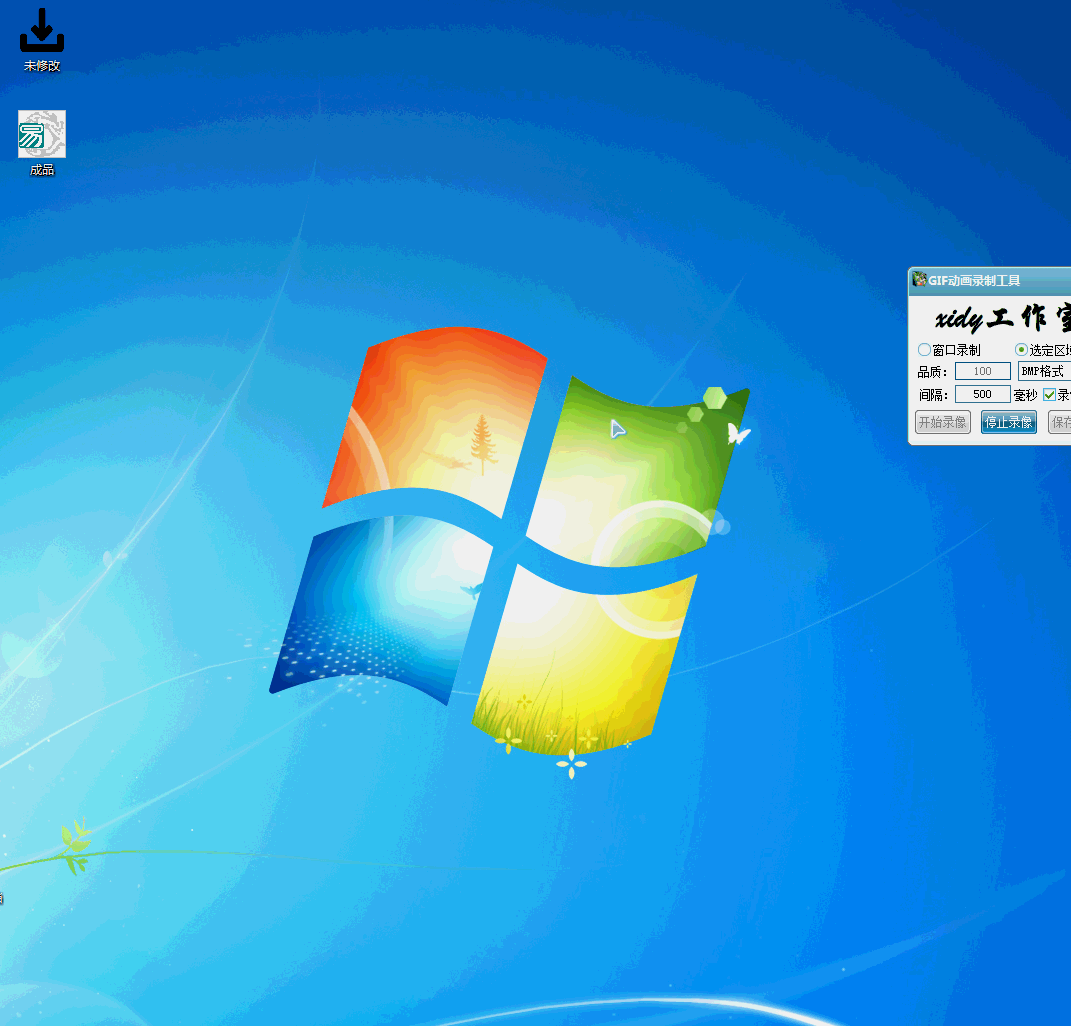Click the partially visible 保存 button
Screen dimensions: 1071x1026
(1060, 422)
